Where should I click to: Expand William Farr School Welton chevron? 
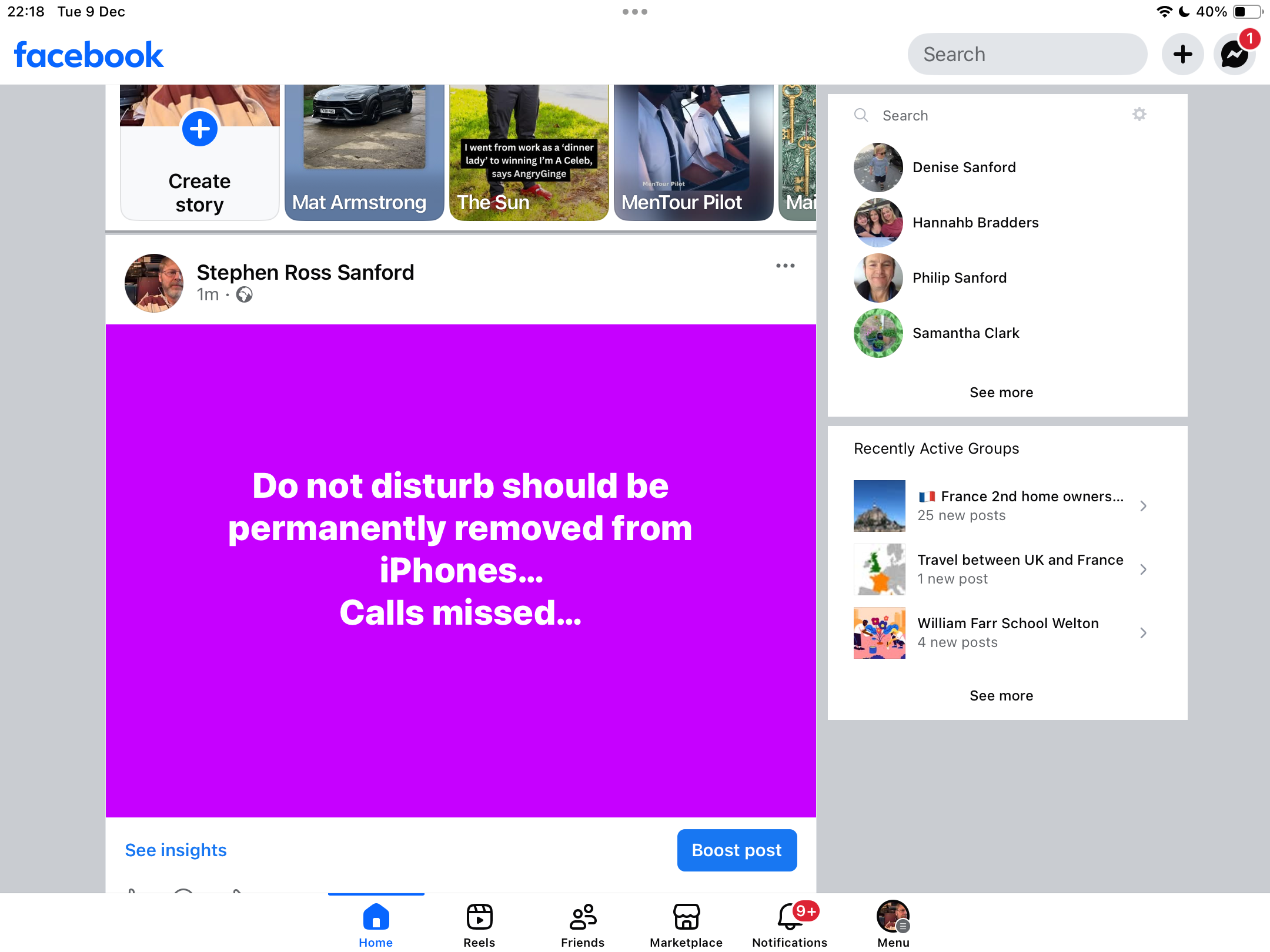point(1143,633)
